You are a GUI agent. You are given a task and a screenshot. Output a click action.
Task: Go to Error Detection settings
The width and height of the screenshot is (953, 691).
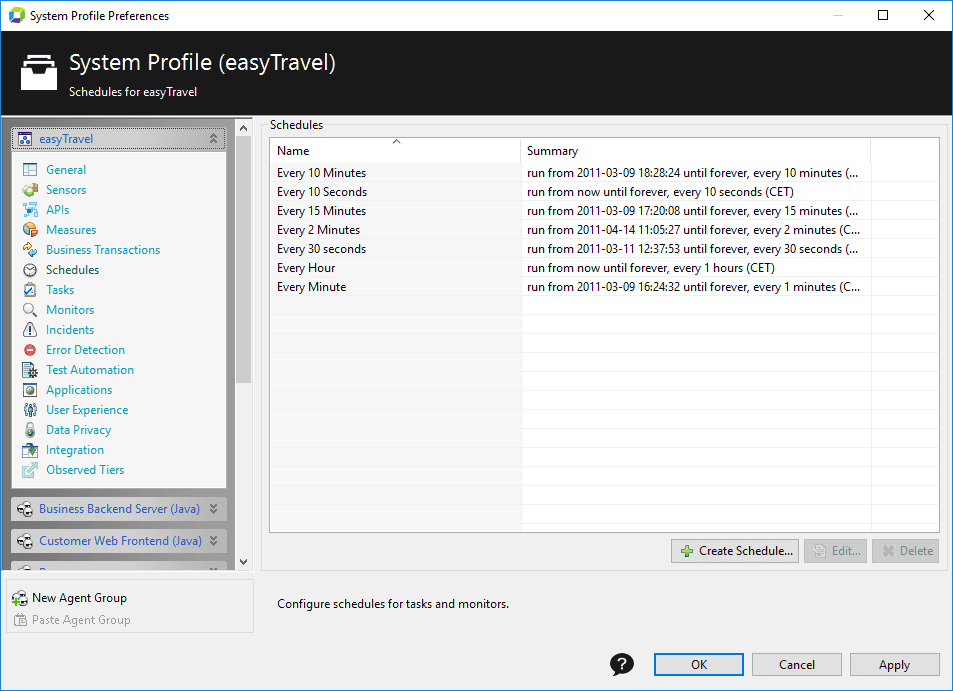pos(85,350)
